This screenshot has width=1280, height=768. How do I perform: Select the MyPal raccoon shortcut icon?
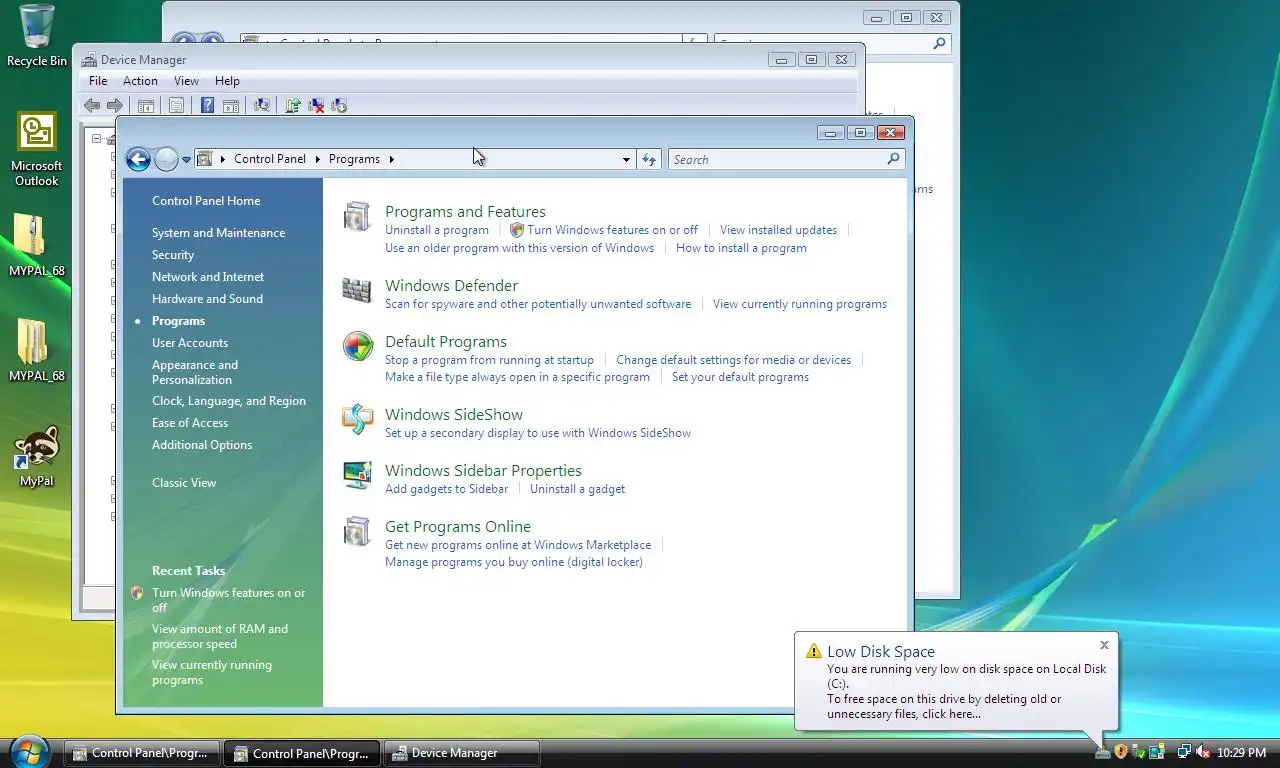coord(37,457)
